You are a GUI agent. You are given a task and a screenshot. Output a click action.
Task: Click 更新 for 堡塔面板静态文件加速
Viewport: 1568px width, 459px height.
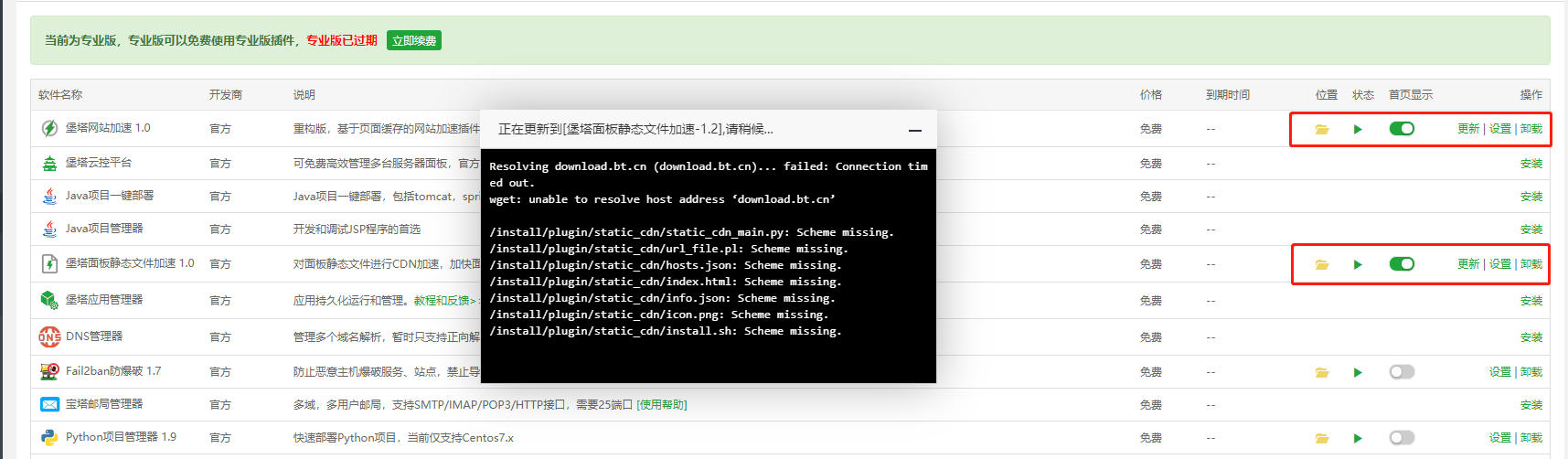(x=1468, y=264)
